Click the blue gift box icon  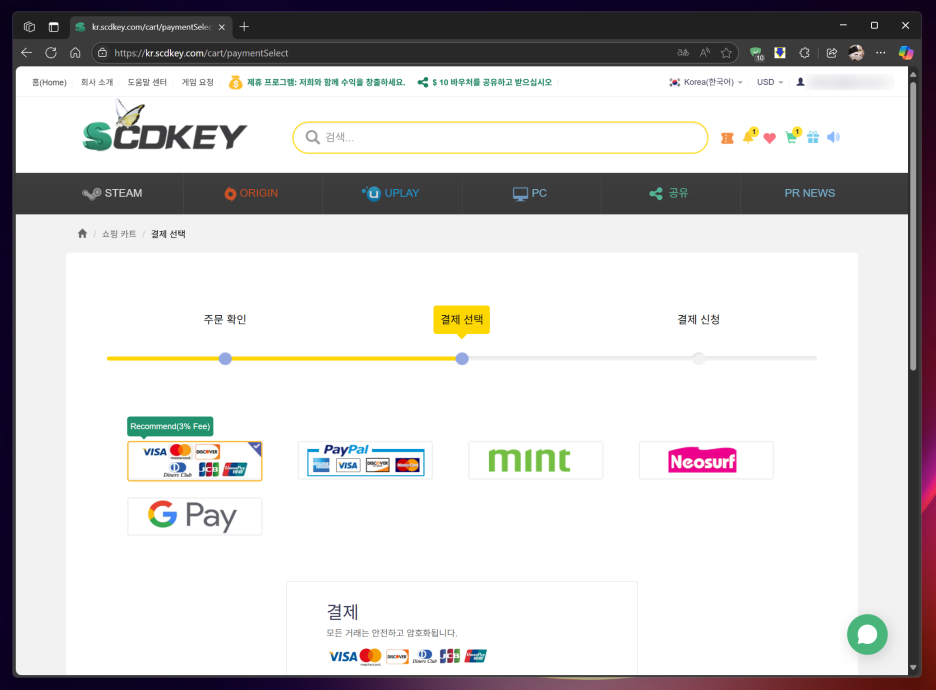(x=813, y=137)
